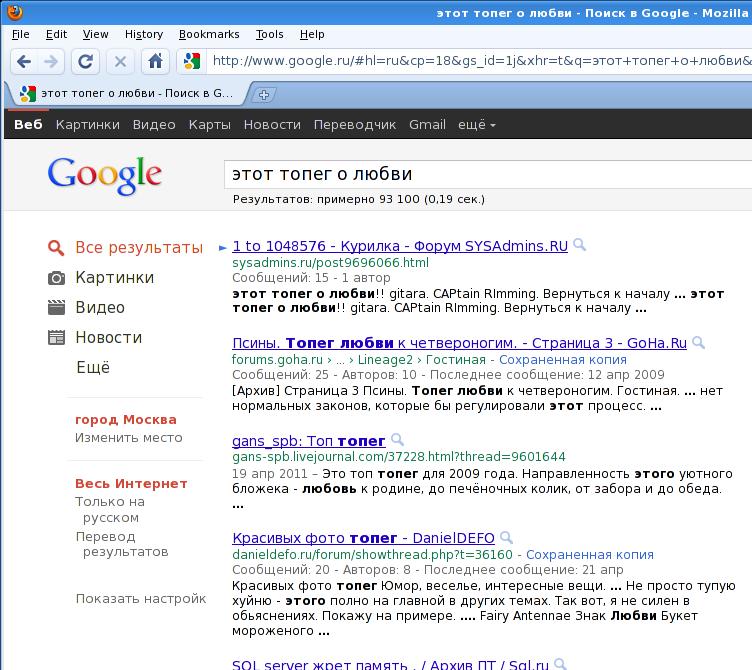The width and height of the screenshot is (752, 670).
Task: Preview the SYSAdmins.RU result with magnifier icon
Action: (x=580, y=245)
